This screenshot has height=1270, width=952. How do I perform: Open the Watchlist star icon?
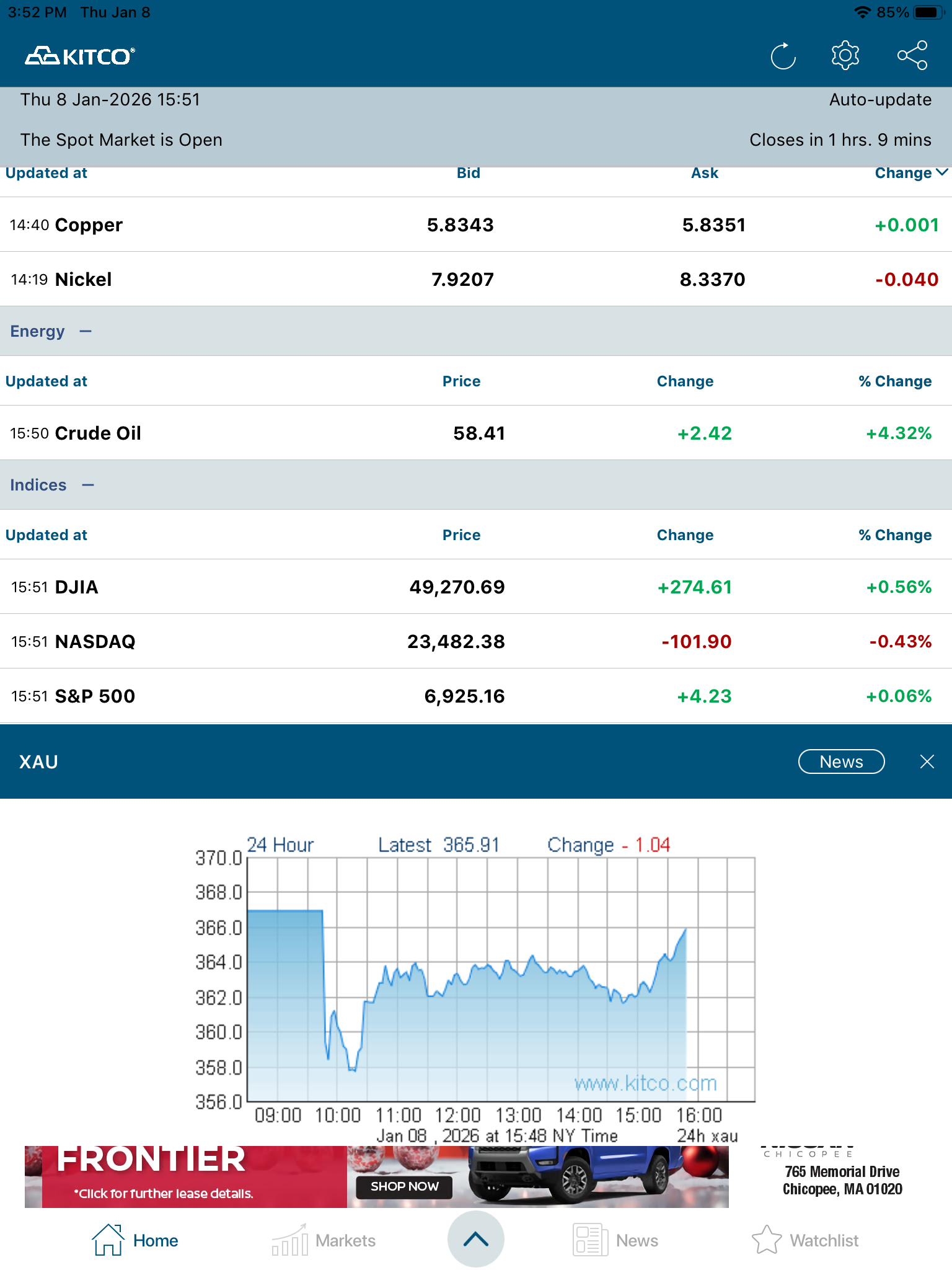(767, 1240)
